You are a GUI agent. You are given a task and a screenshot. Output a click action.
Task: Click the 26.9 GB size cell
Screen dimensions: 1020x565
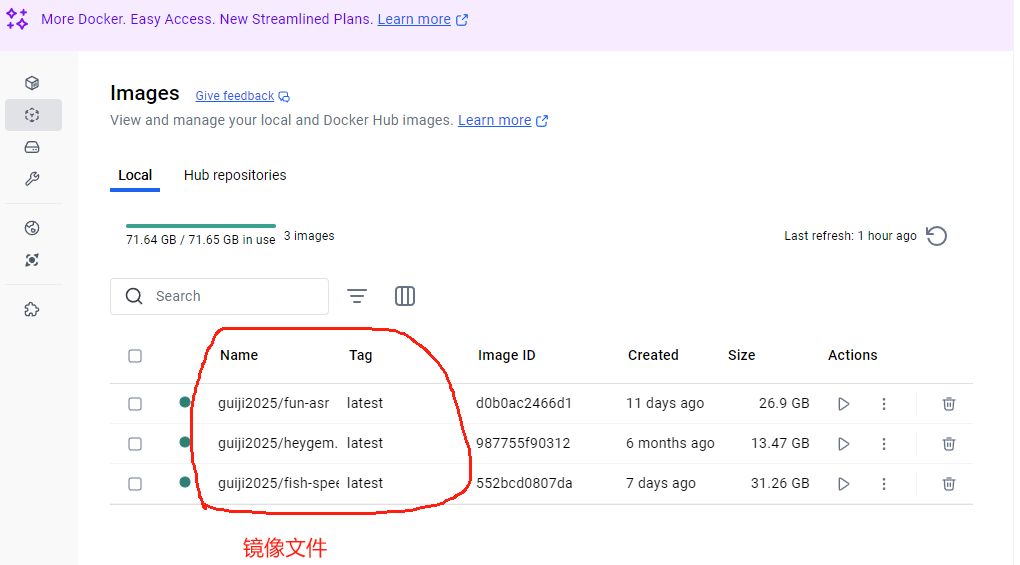(784, 403)
